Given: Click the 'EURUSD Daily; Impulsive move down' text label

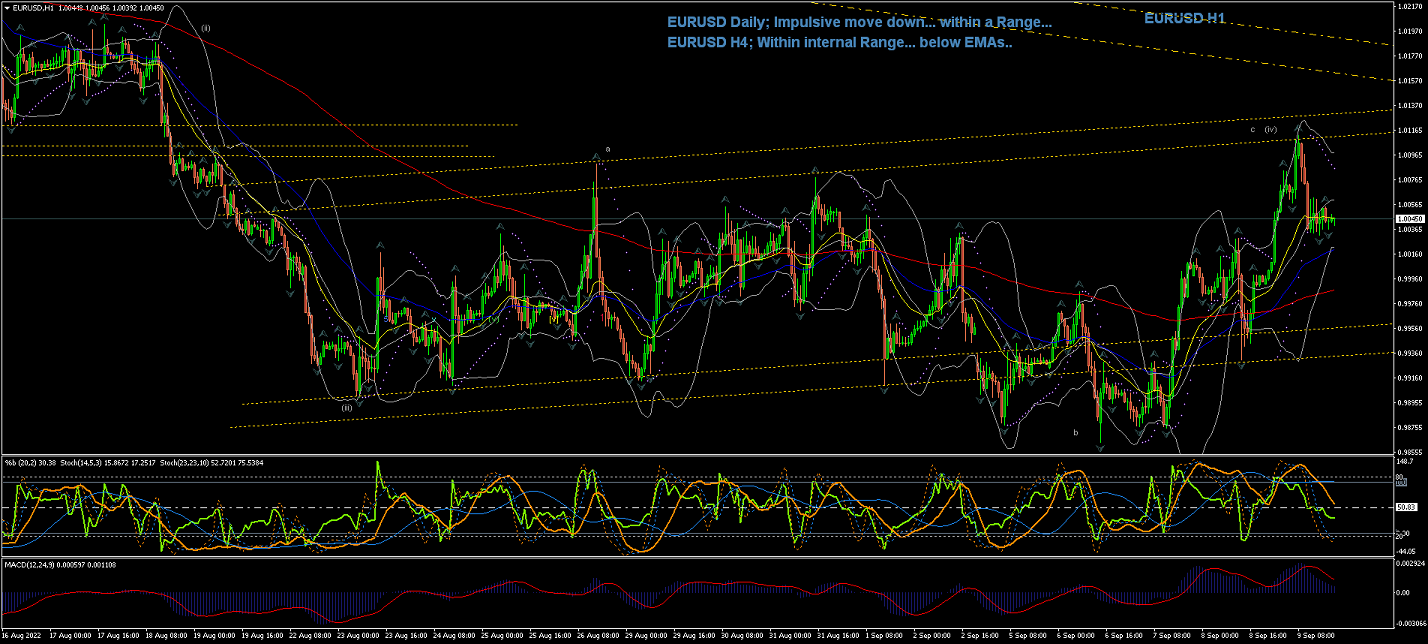Looking at the screenshot, I should pyautogui.click(x=859, y=22).
